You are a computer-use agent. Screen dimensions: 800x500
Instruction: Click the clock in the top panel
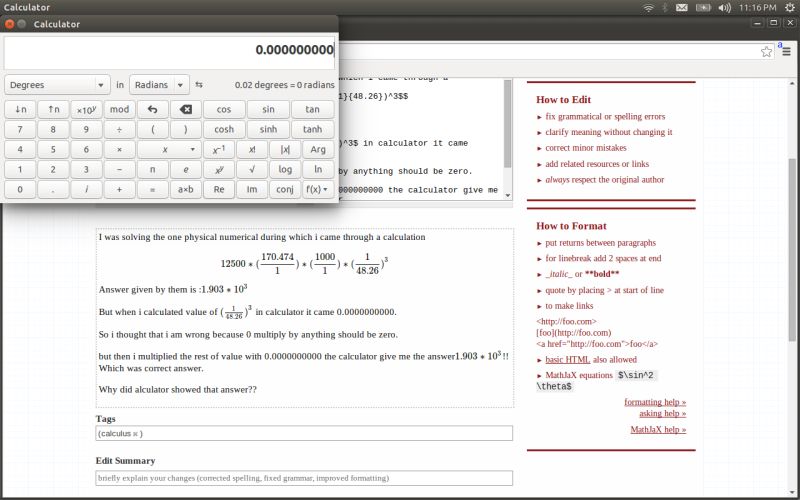click(757, 8)
